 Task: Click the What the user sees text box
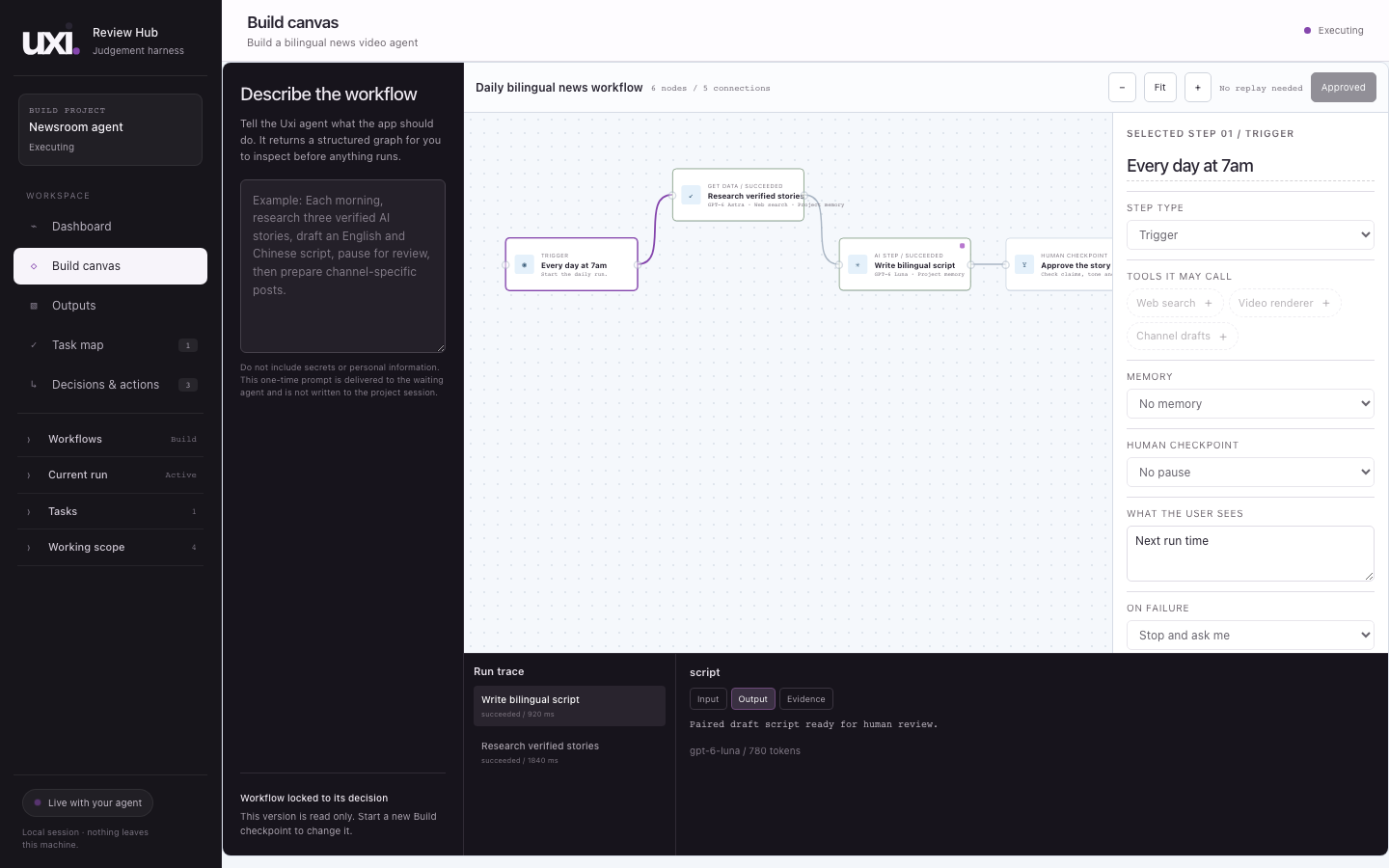(x=1250, y=554)
